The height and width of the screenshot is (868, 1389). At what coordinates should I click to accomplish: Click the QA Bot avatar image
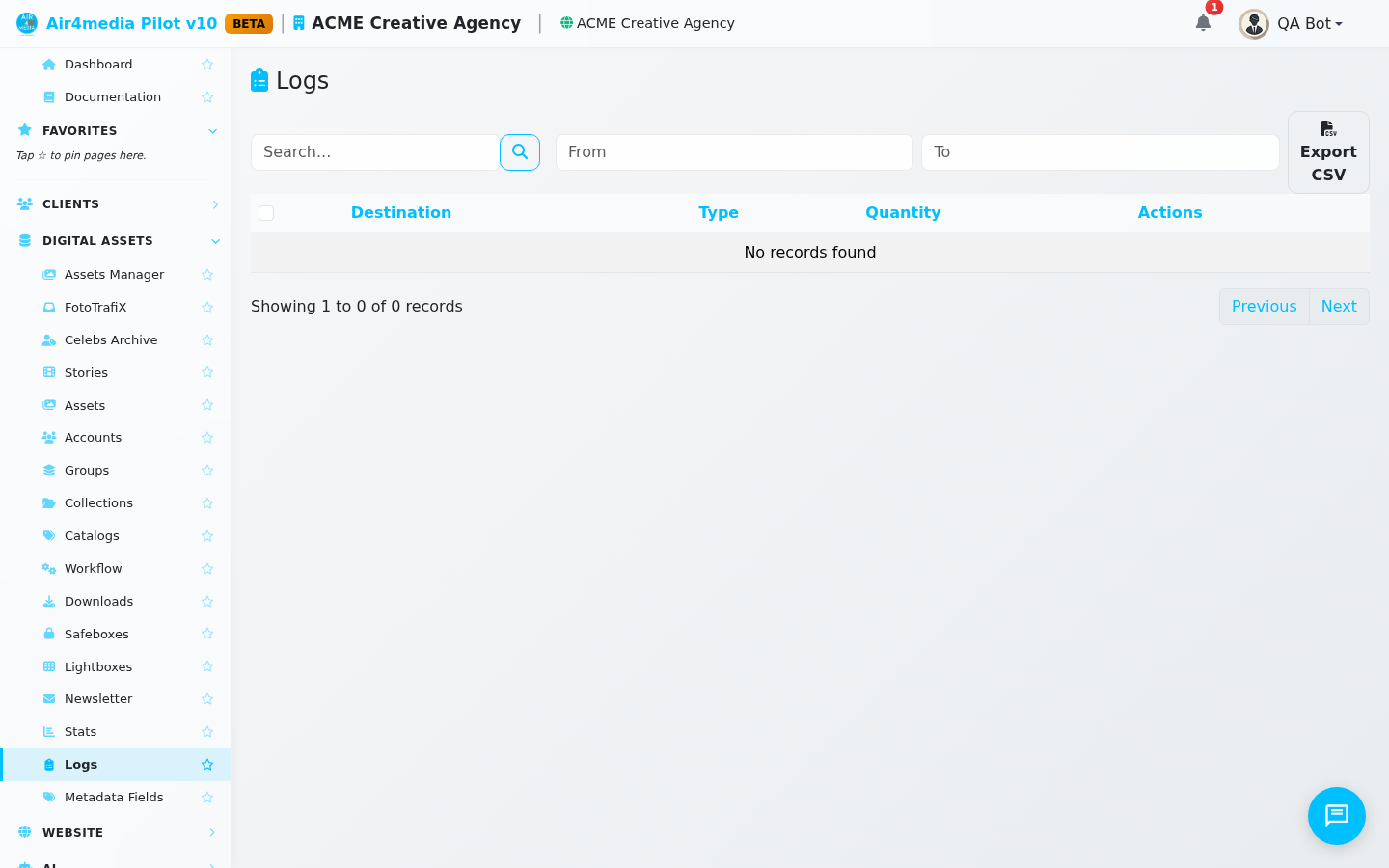point(1254,24)
